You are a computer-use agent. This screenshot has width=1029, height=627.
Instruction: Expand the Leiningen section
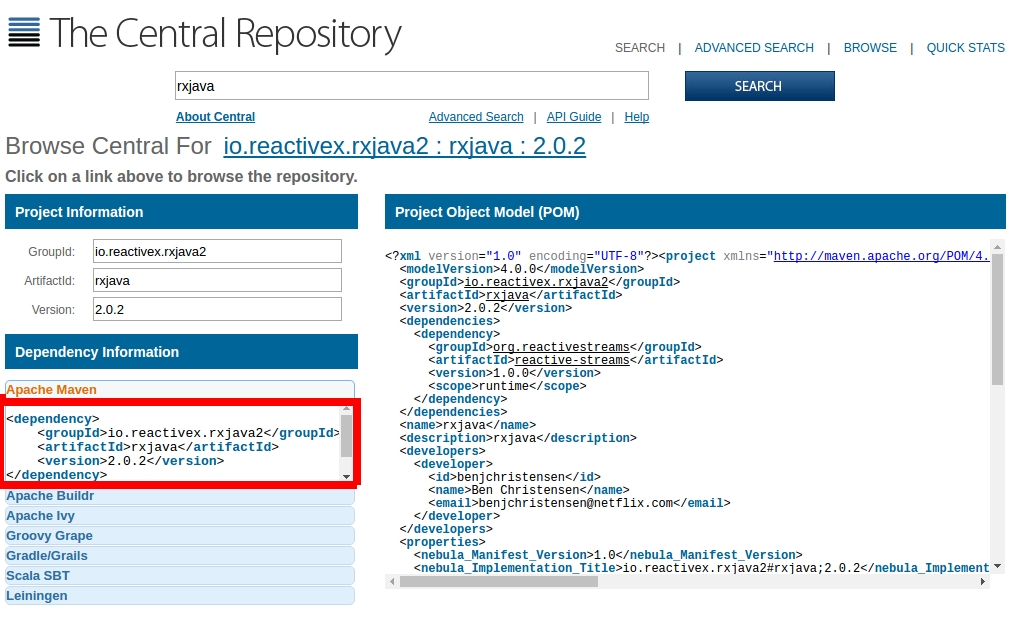tap(180, 595)
